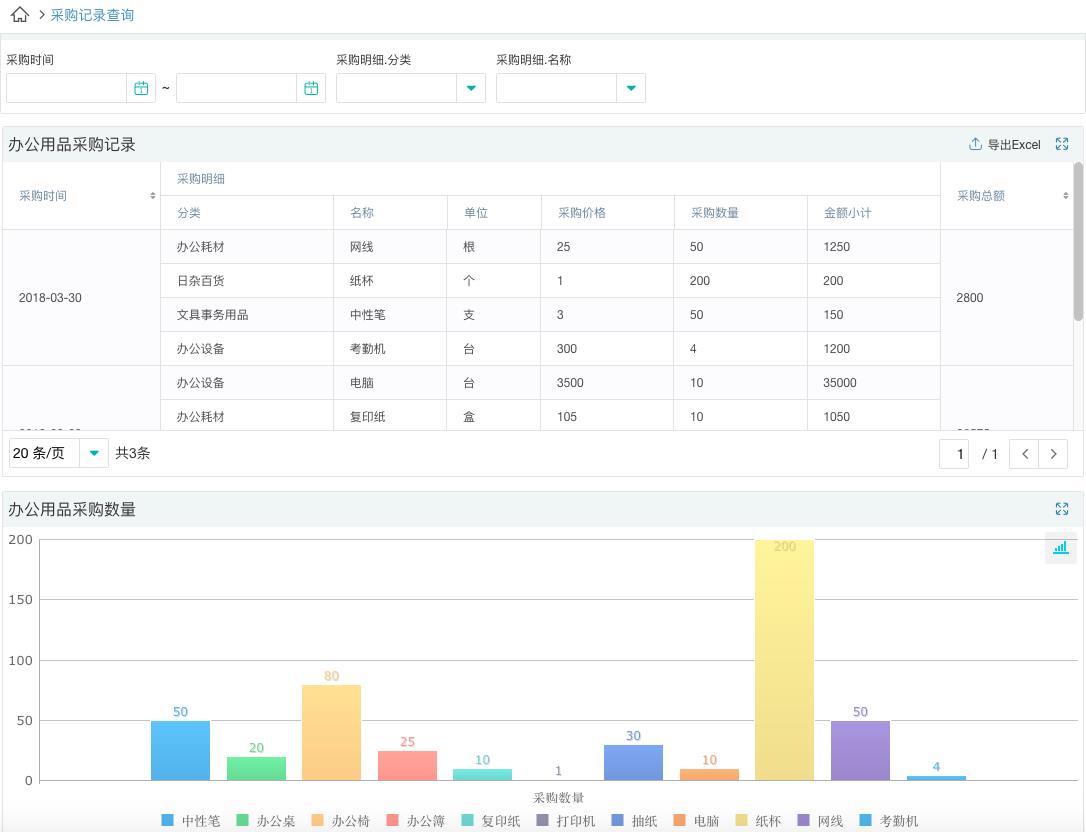
Task: Click the yellow 纸杯 bar showing 200
Action: pos(784,660)
